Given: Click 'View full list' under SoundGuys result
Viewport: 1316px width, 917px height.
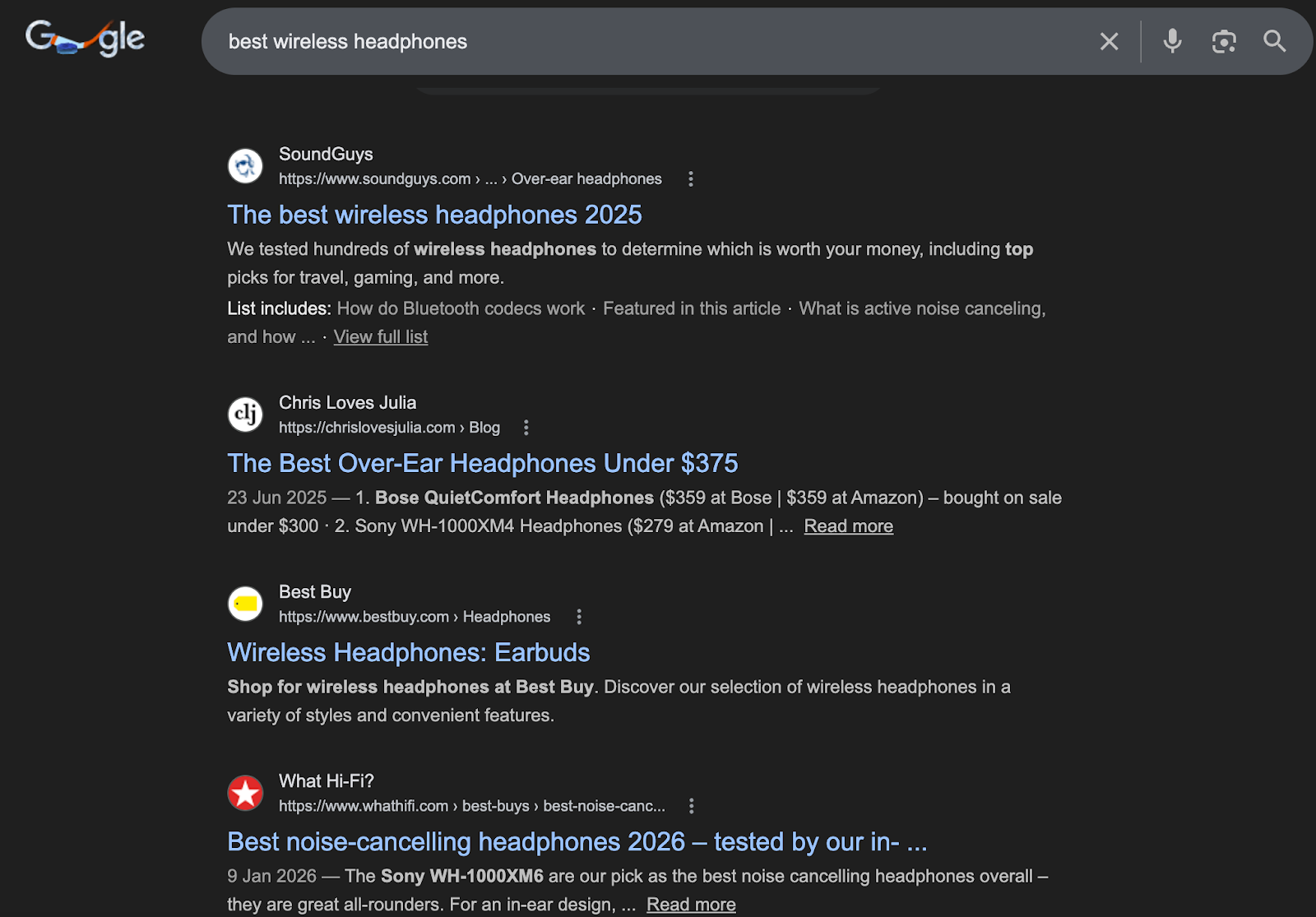Looking at the screenshot, I should 380,336.
